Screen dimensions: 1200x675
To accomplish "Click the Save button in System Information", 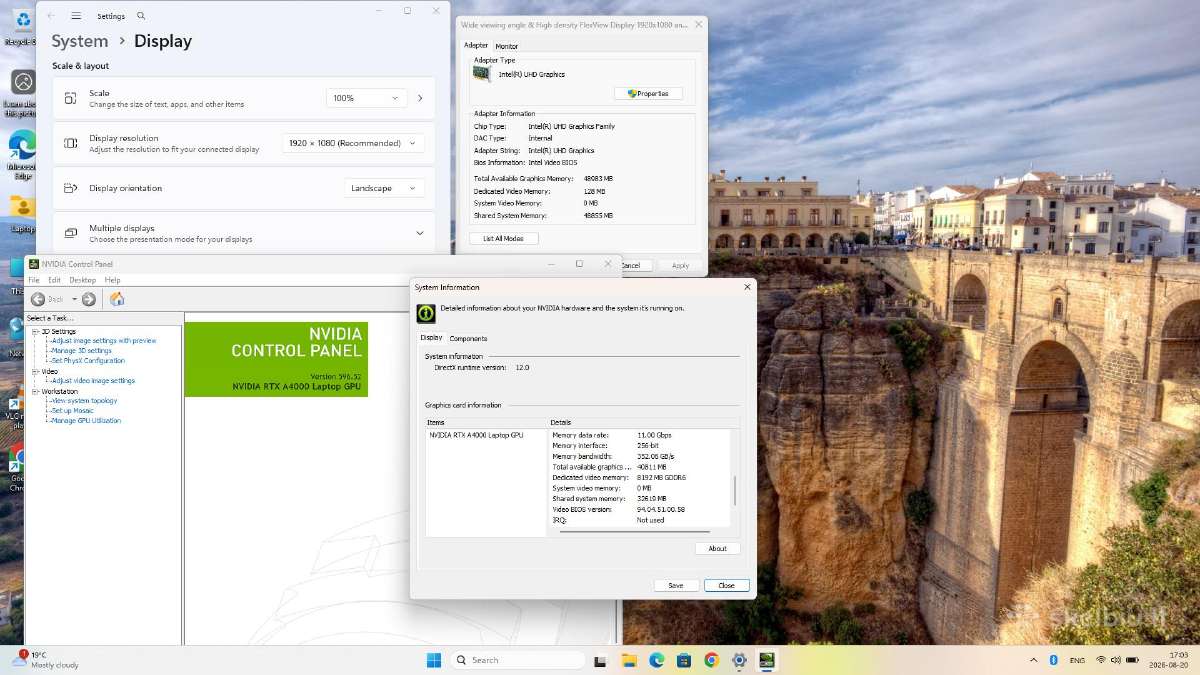I will (x=676, y=585).
